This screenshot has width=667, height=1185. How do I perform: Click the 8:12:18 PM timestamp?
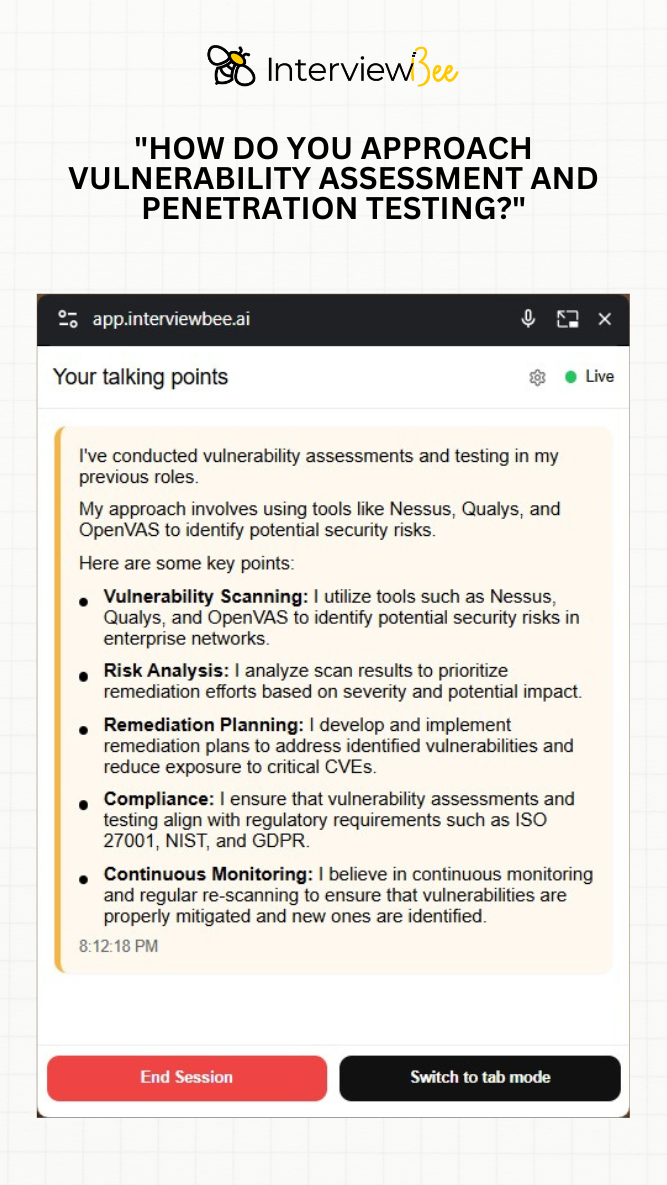coord(118,946)
